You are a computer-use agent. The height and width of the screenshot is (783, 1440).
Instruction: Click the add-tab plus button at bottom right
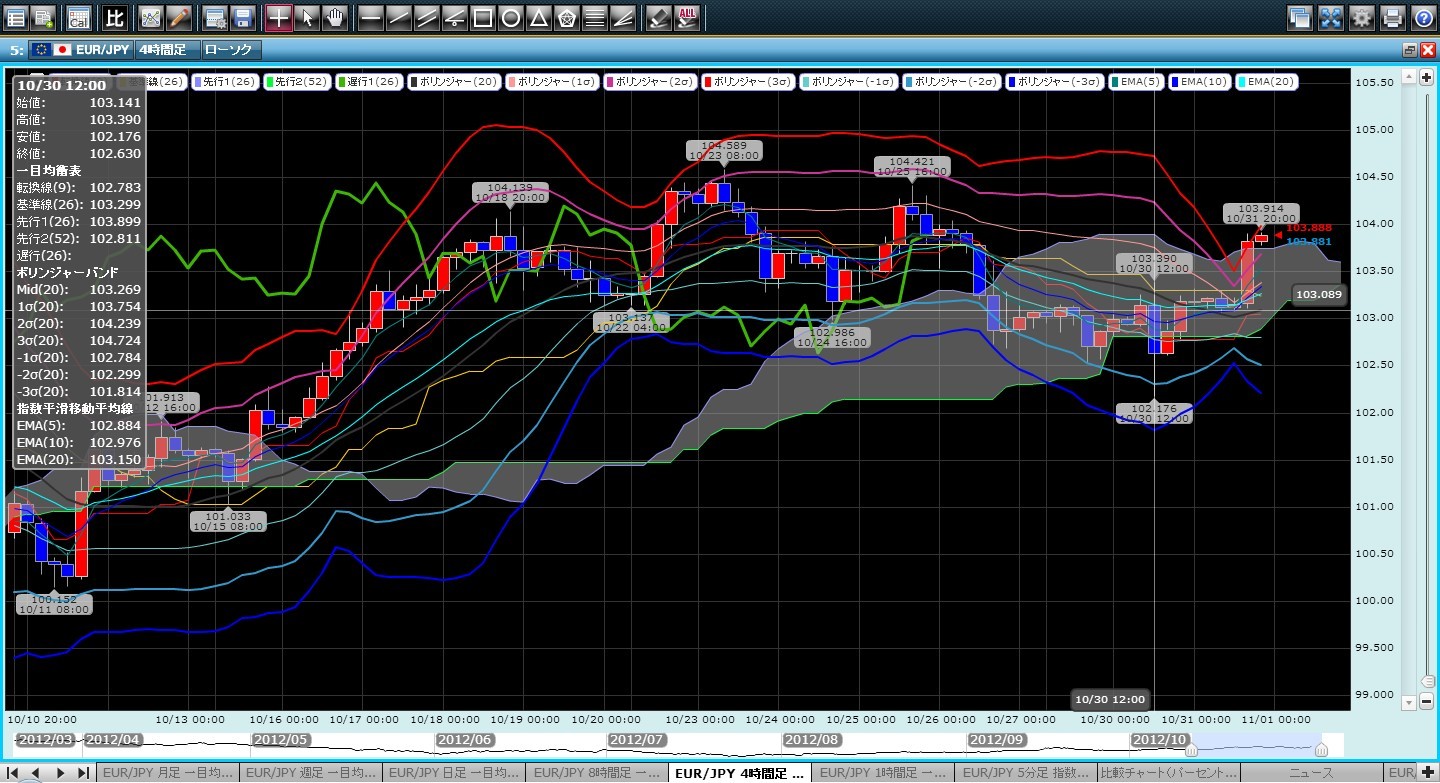(1427, 773)
